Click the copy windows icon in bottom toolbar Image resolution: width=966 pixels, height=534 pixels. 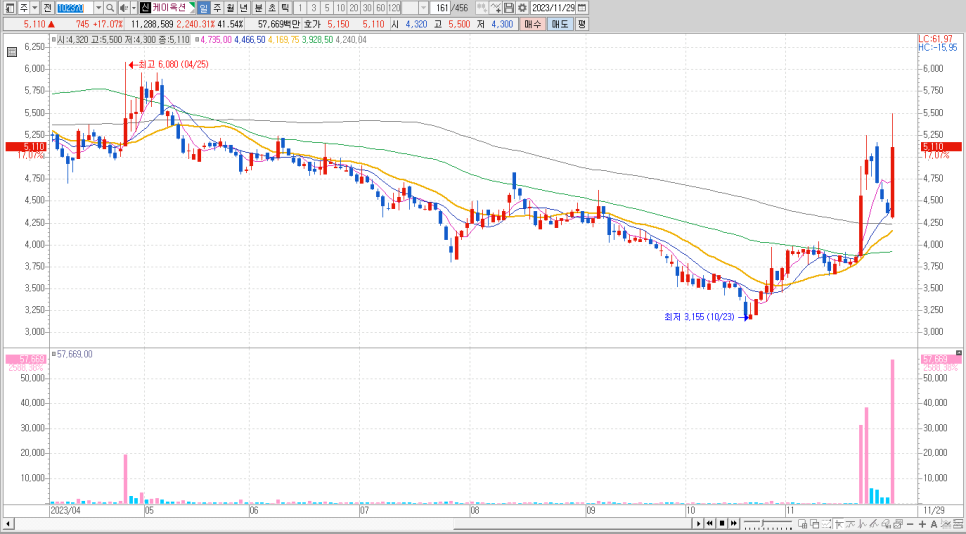pyautogui.click(x=814, y=524)
